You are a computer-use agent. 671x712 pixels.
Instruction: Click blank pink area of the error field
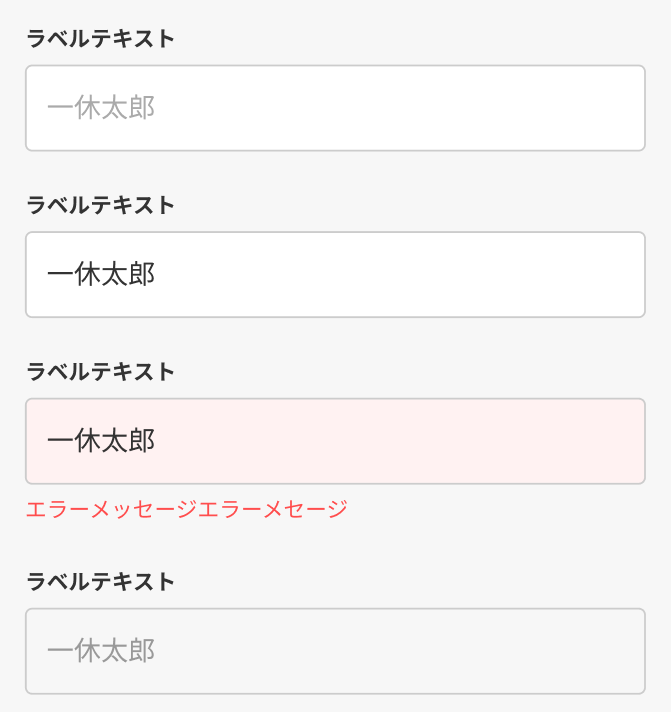coord(400,441)
